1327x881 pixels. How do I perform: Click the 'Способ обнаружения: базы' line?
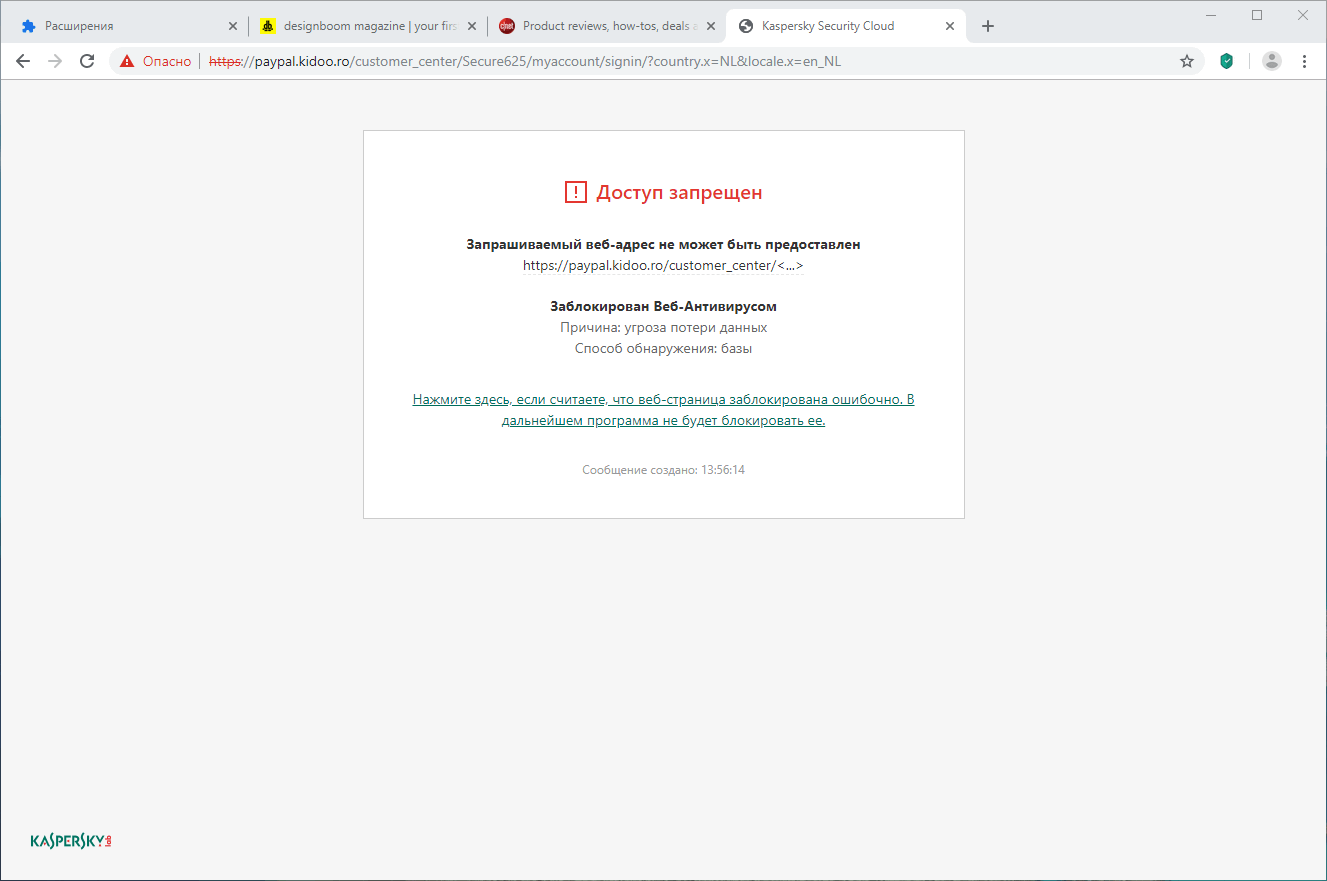point(663,349)
